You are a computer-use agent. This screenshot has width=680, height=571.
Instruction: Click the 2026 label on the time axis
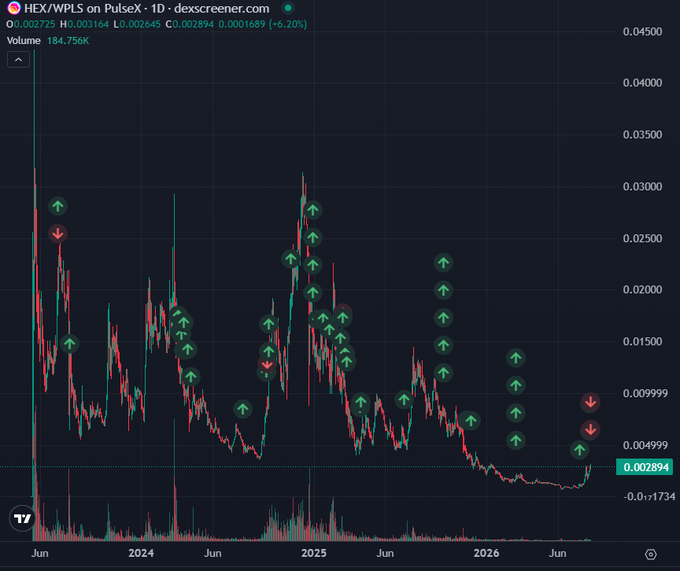coord(486,553)
